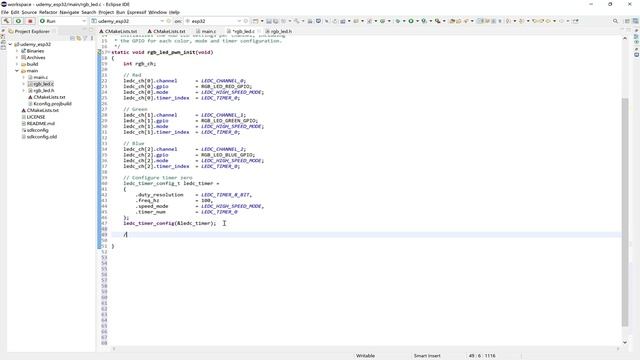Expand the build folder
Screen dimensions: 640x360
17,64
